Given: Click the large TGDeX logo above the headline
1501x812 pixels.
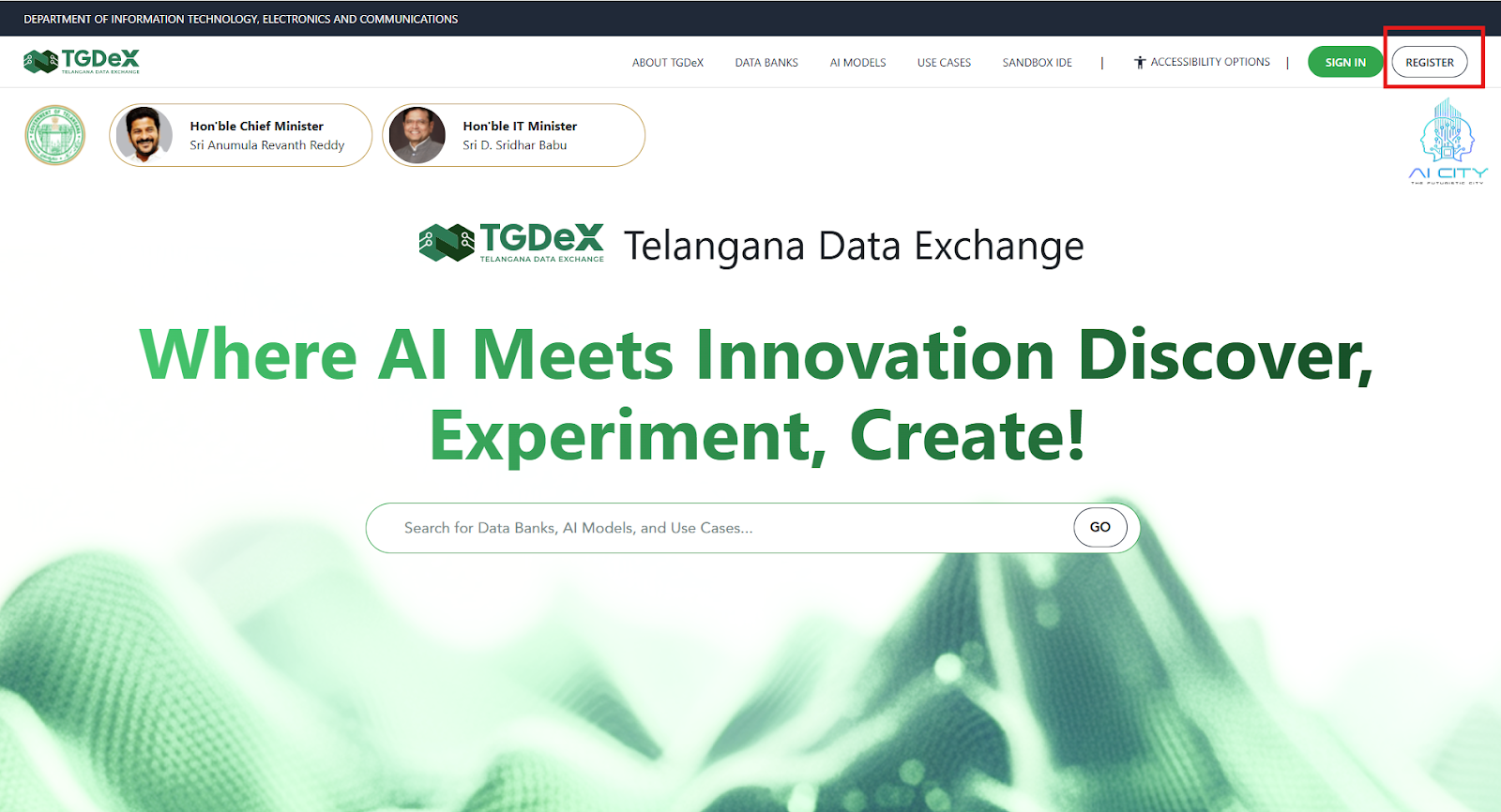Looking at the screenshot, I should click(x=511, y=243).
